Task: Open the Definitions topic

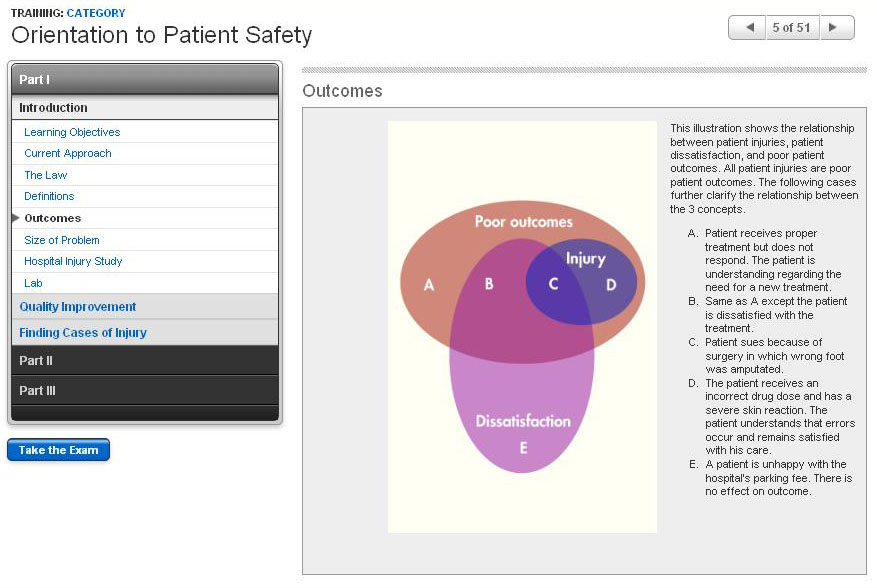Action: pos(49,196)
